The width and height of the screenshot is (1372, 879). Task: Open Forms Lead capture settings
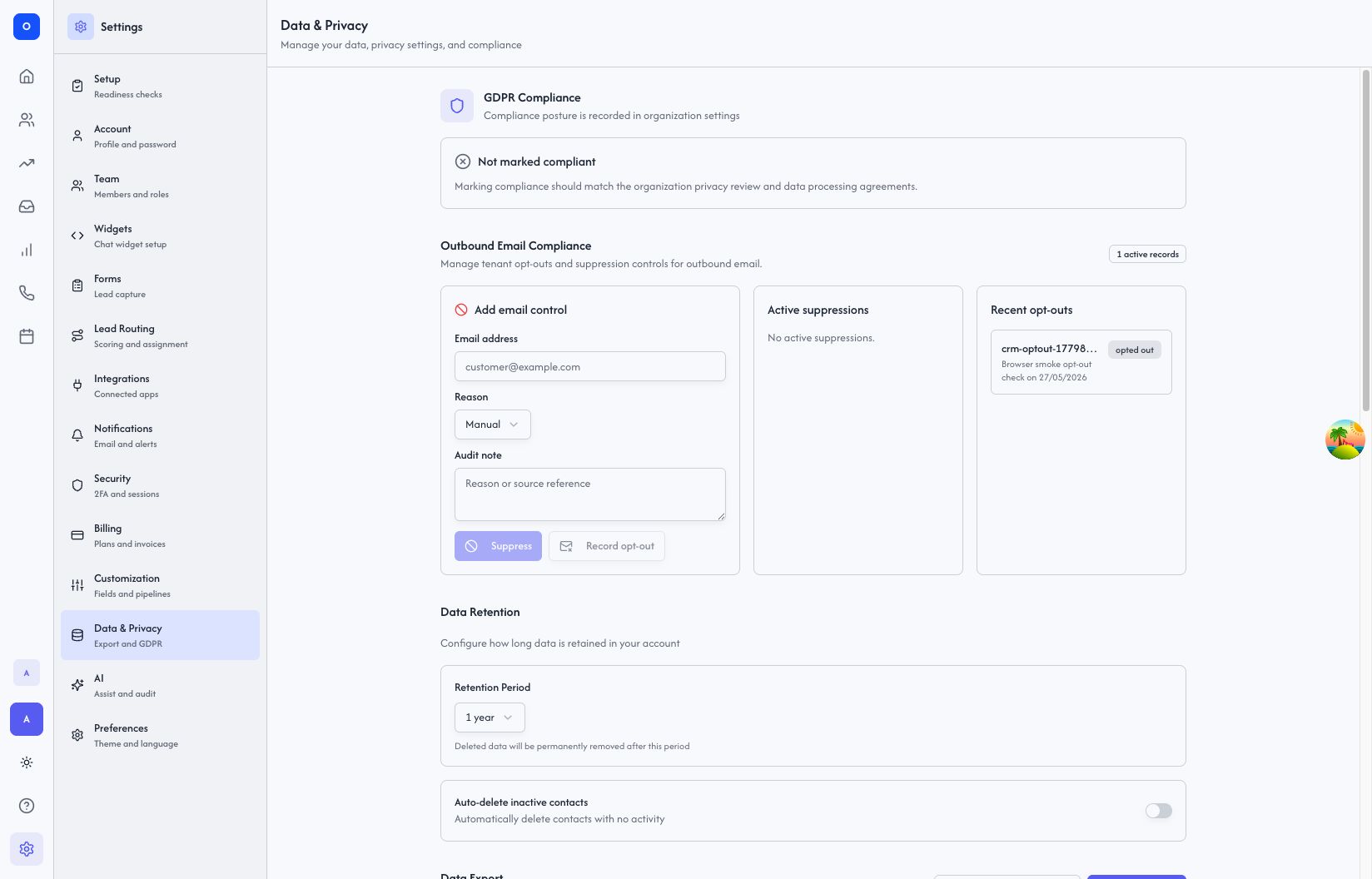pos(160,286)
